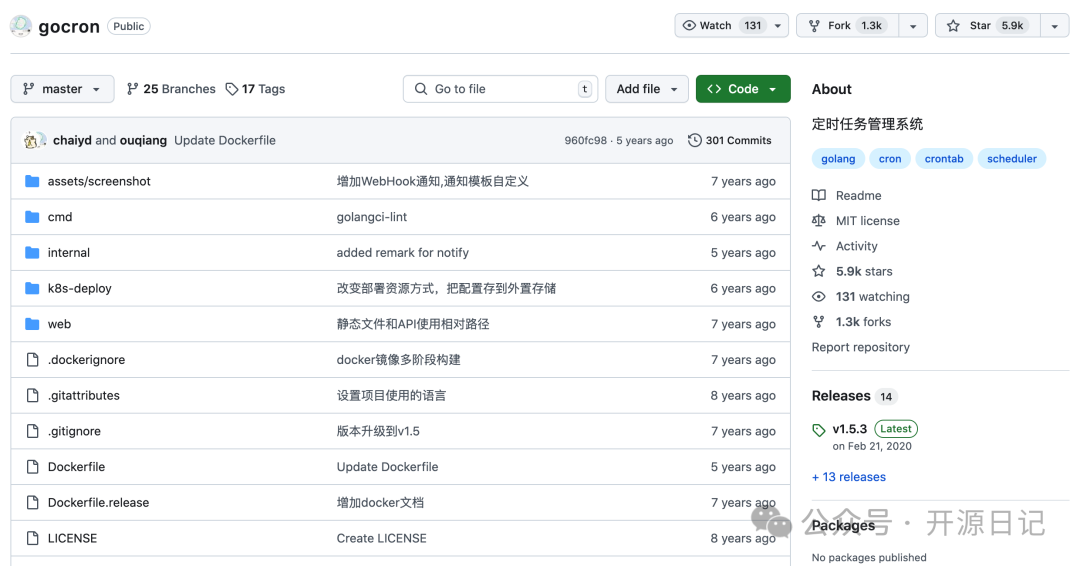Viewport: 1080px width, 566px height.
Task: Click the file icon beside .gitignore
Action: [x=32, y=431]
